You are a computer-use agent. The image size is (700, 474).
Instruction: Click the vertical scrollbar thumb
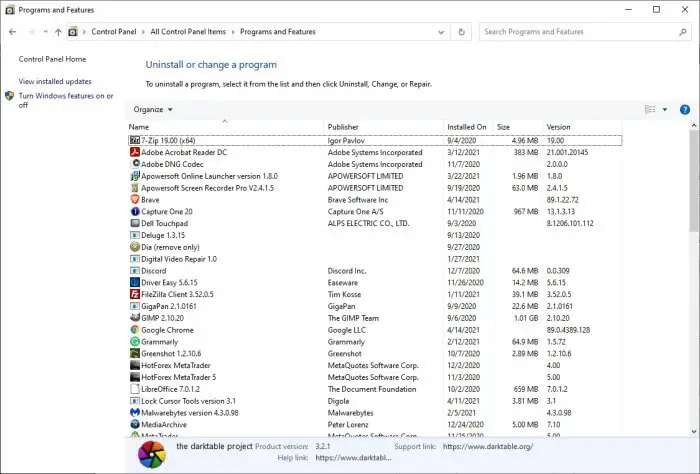pos(693,181)
